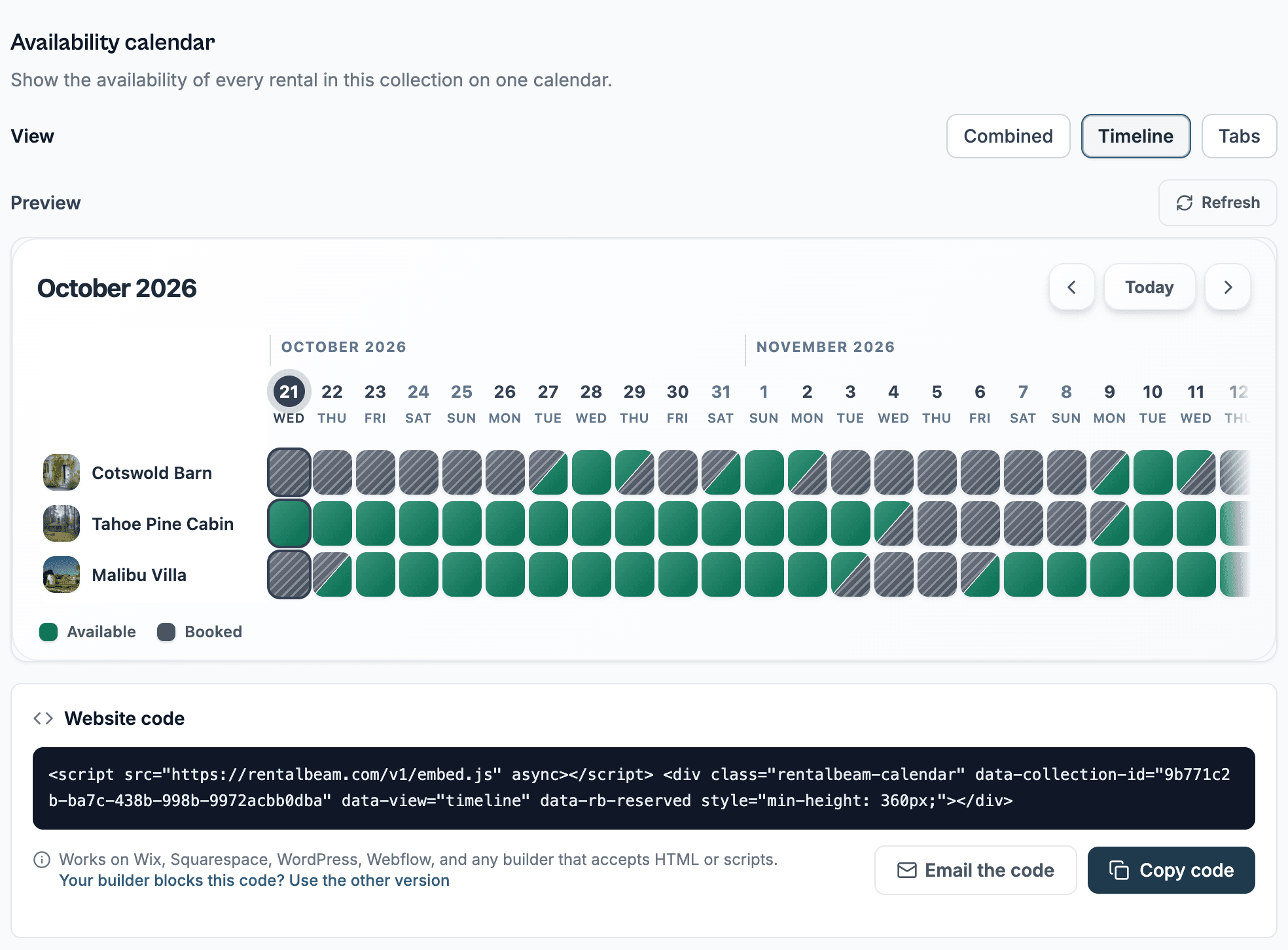The height and width of the screenshot is (950, 1288).
Task: Click the Malibu Villa name
Action: [x=139, y=575]
